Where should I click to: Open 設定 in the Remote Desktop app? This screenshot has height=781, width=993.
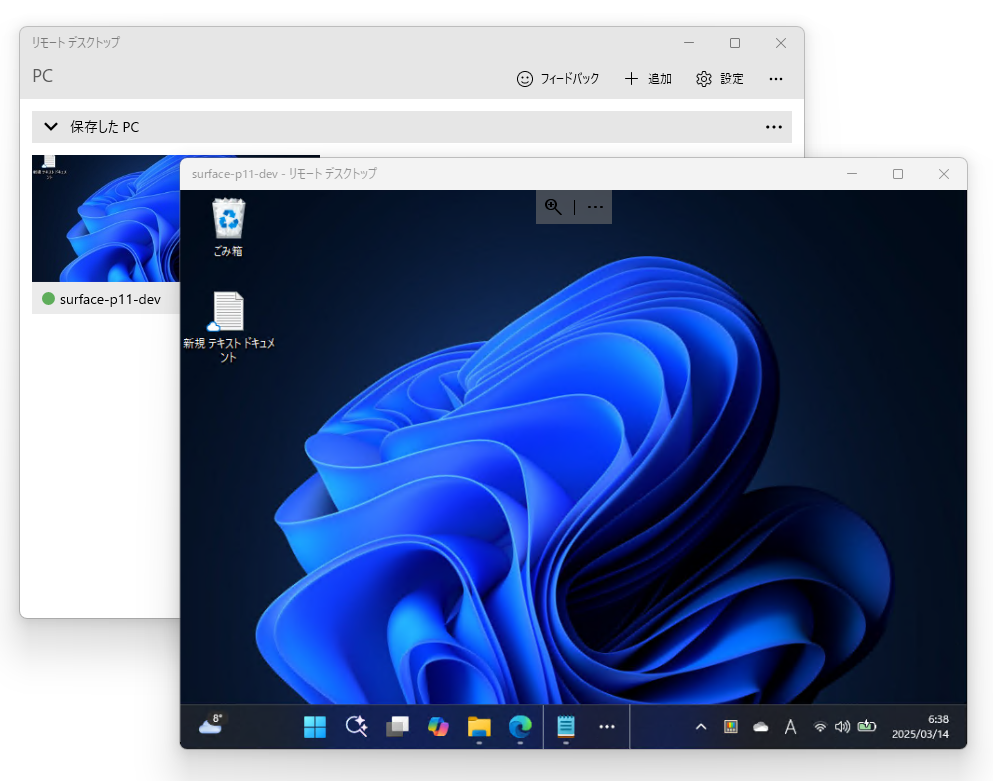719,78
